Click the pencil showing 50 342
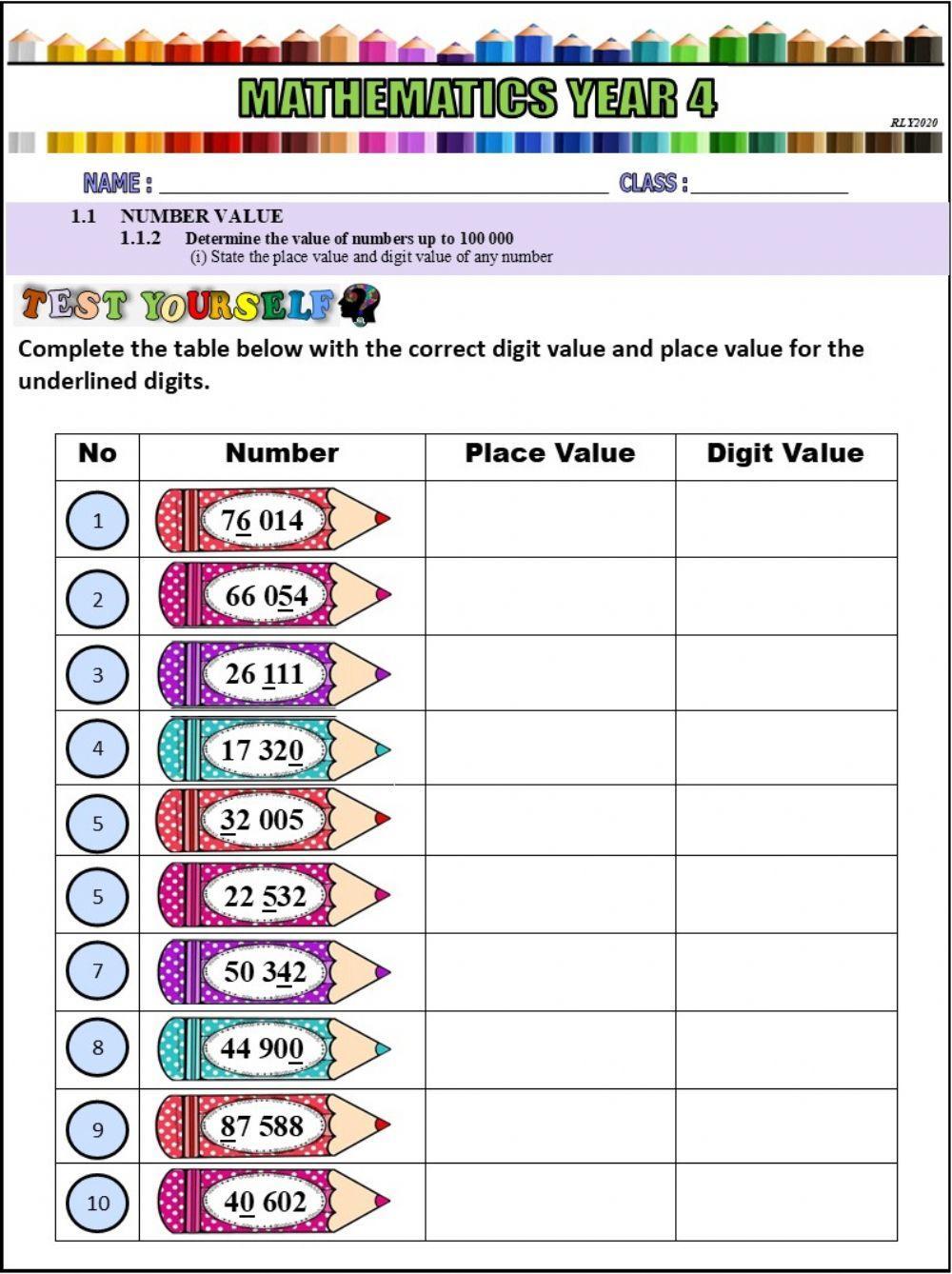This screenshot has width=952, height=1274. [272, 972]
